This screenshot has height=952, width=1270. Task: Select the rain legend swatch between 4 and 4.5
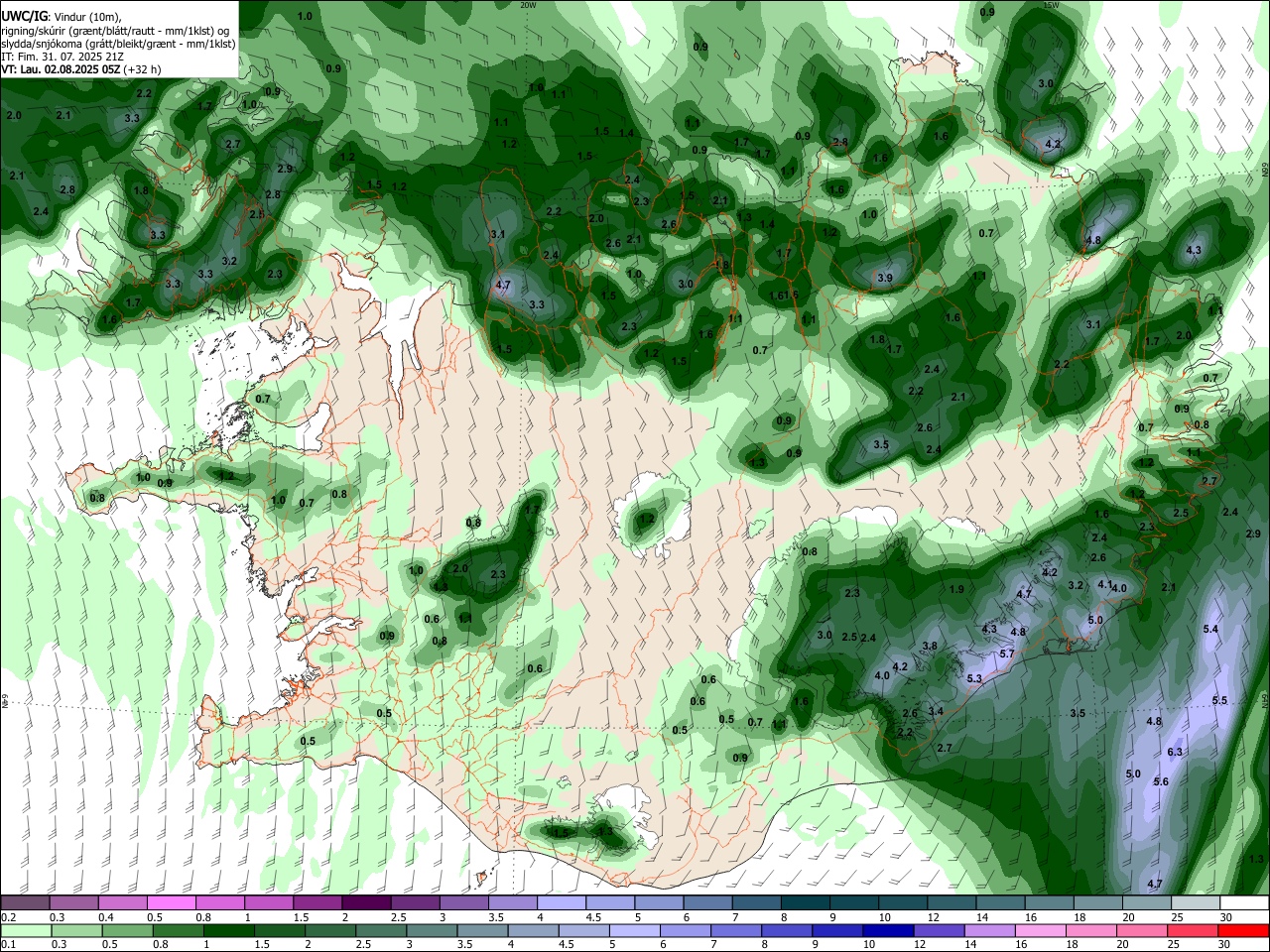[x=535, y=930]
